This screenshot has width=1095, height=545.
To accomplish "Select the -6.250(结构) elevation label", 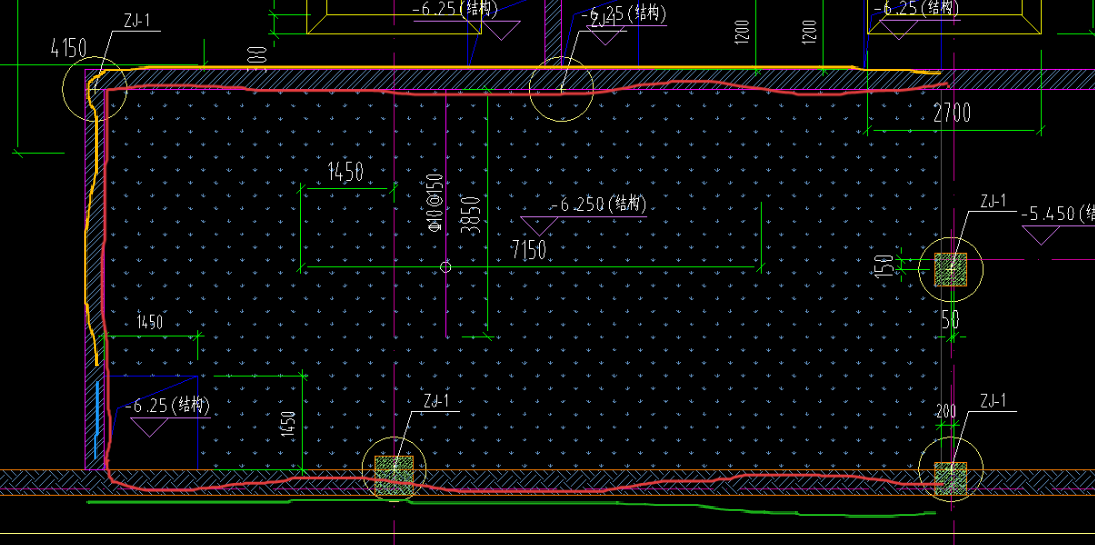I will click(598, 205).
